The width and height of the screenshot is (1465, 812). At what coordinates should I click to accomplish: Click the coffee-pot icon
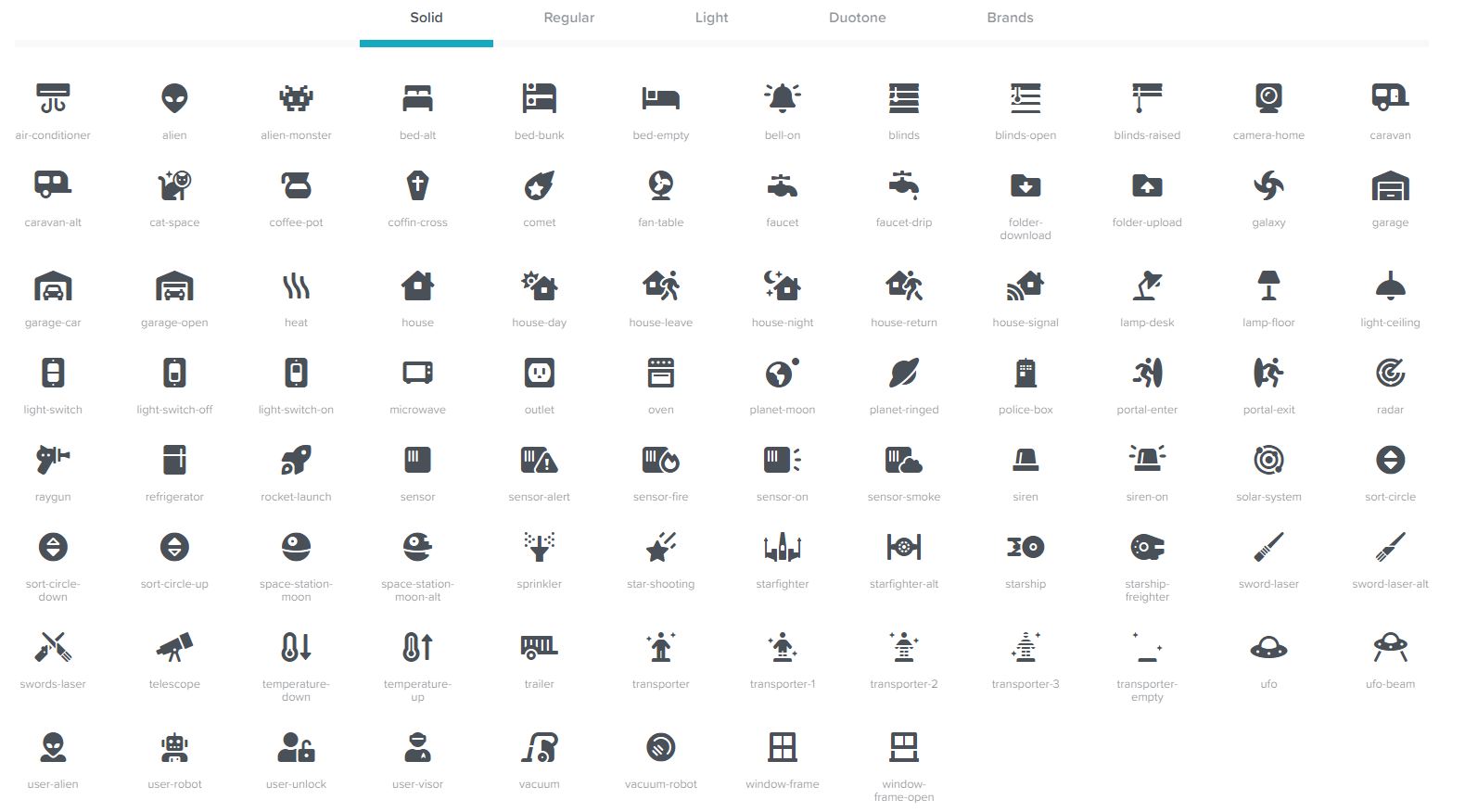pos(297,185)
